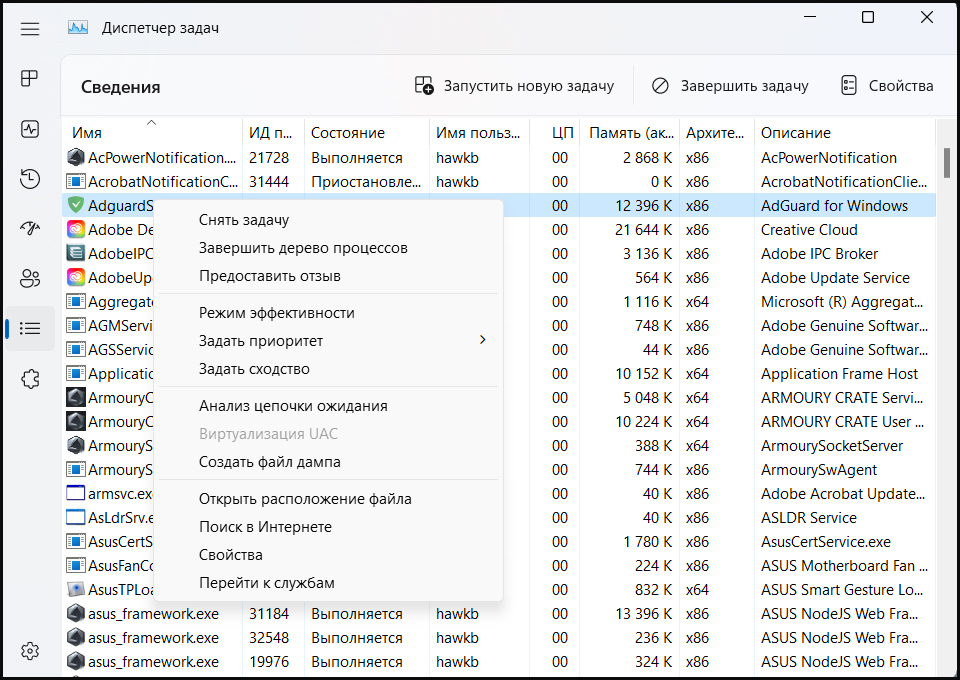The height and width of the screenshot is (680, 960).
Task: Select the Adobe IPC Broker description
Action: (x=819, y=253)
